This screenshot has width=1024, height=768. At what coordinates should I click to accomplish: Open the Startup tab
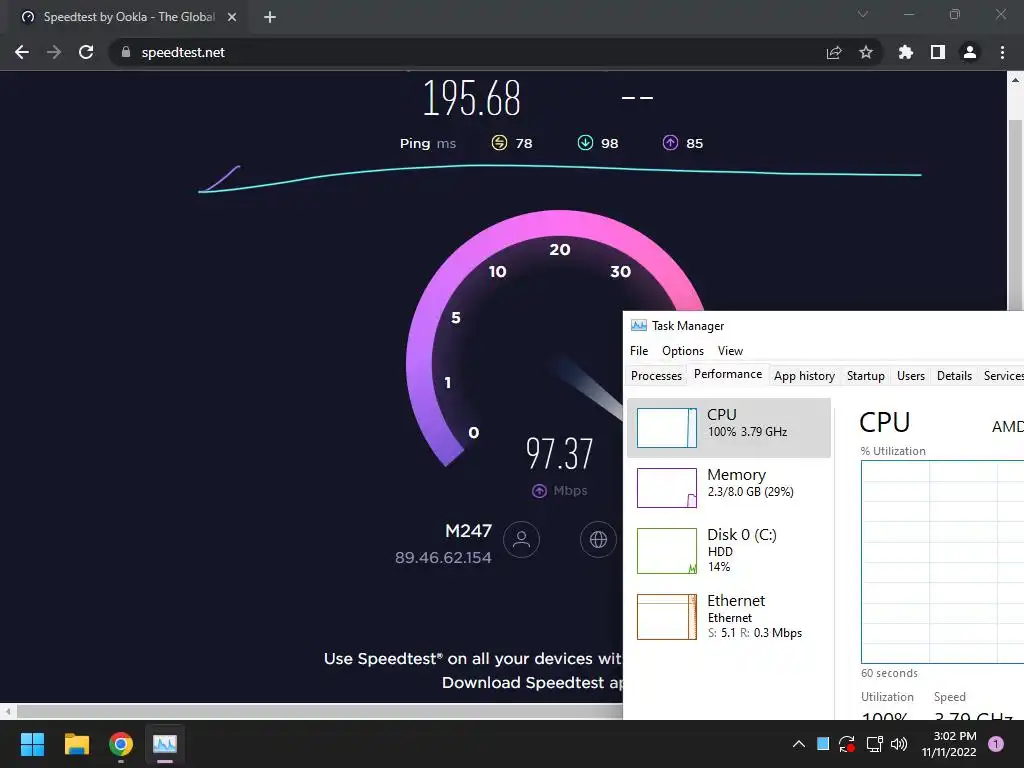coord(865,376)
